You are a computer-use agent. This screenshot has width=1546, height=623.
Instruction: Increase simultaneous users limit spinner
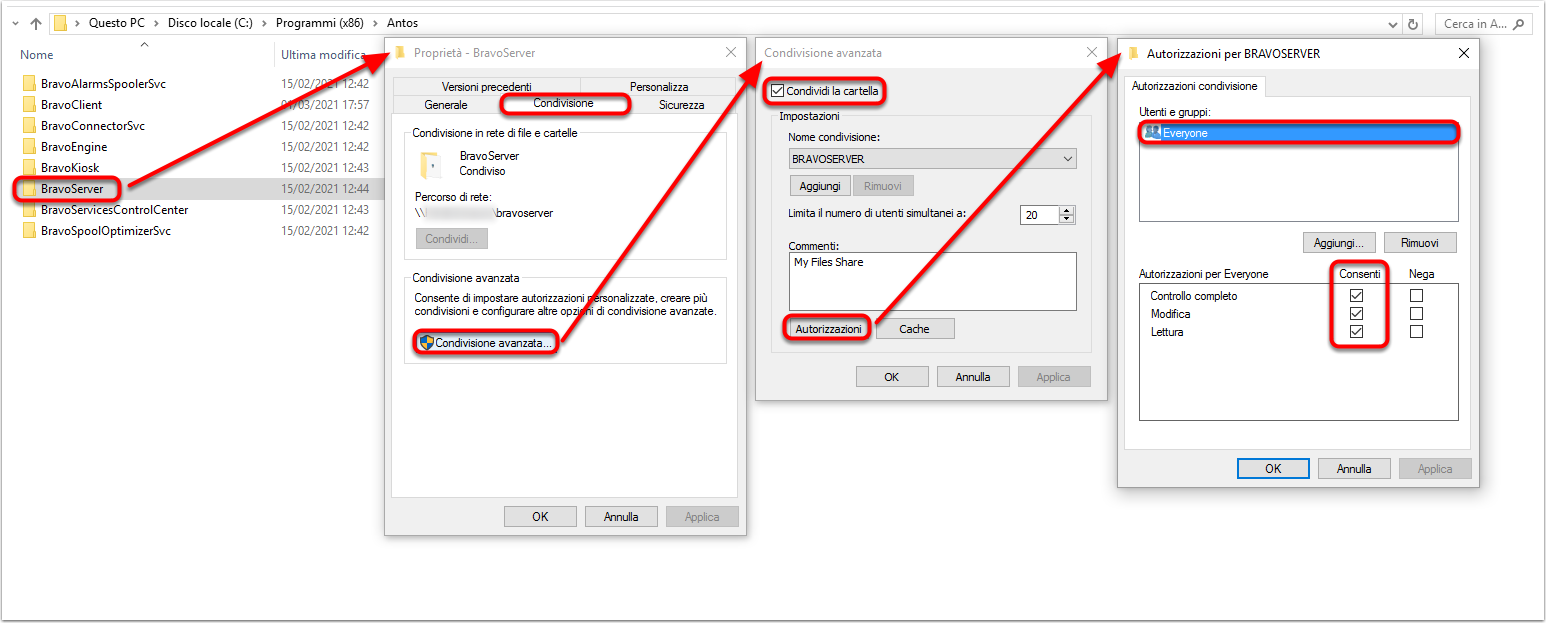point(1067,211)
